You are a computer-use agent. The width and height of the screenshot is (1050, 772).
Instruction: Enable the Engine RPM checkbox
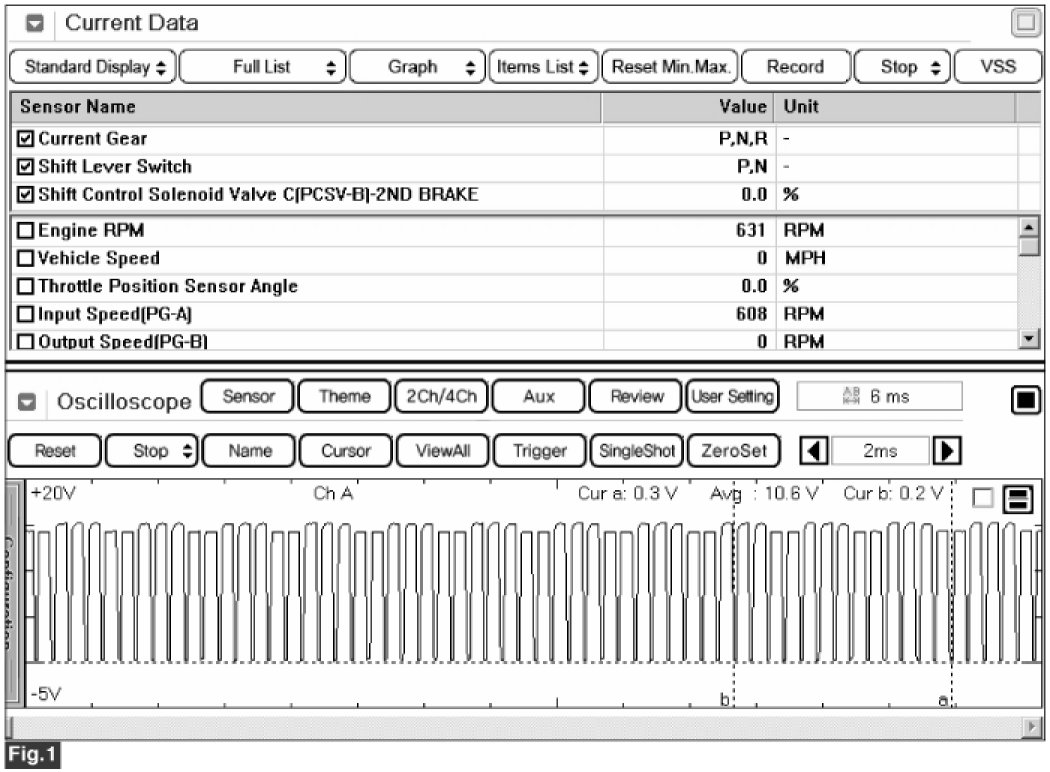click(x=26, y=231)
